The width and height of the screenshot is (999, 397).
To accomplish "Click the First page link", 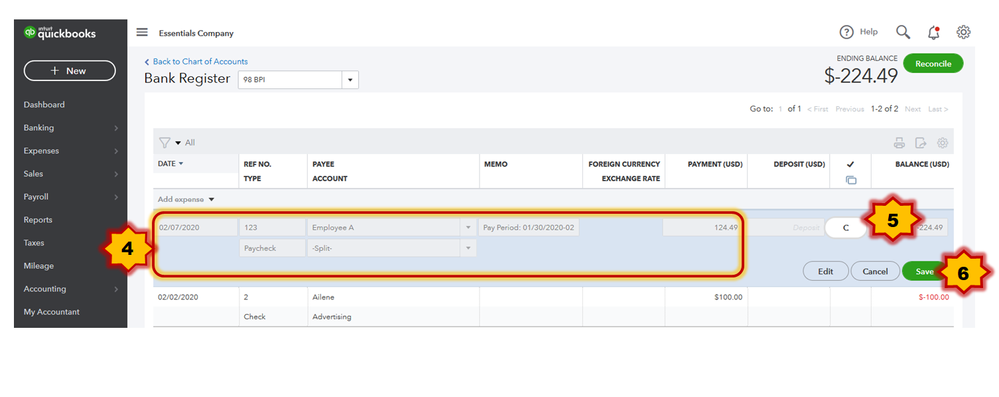I will (817, 109).
